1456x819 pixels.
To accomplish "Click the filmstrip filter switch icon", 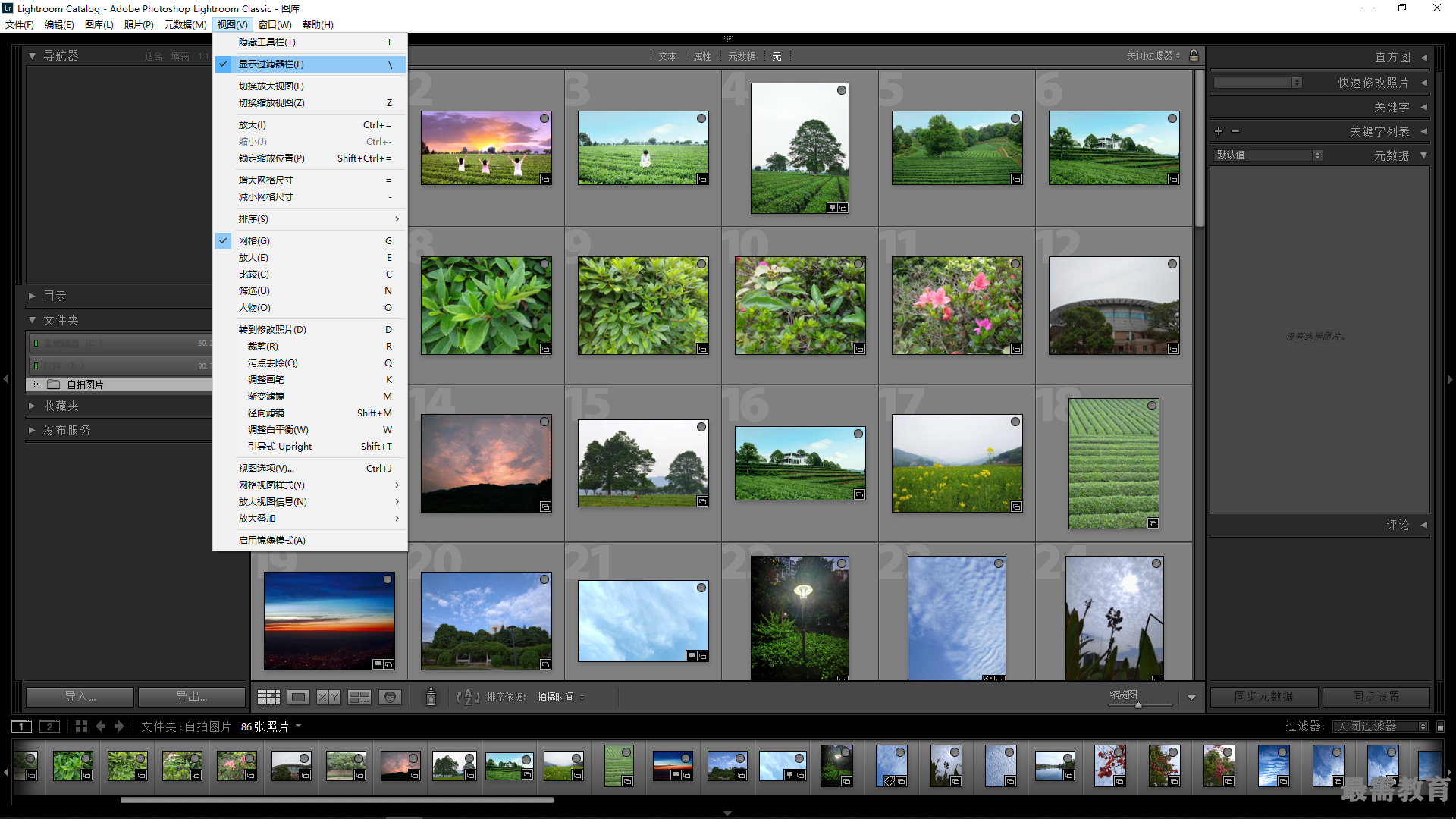I will coord(1440,726).
